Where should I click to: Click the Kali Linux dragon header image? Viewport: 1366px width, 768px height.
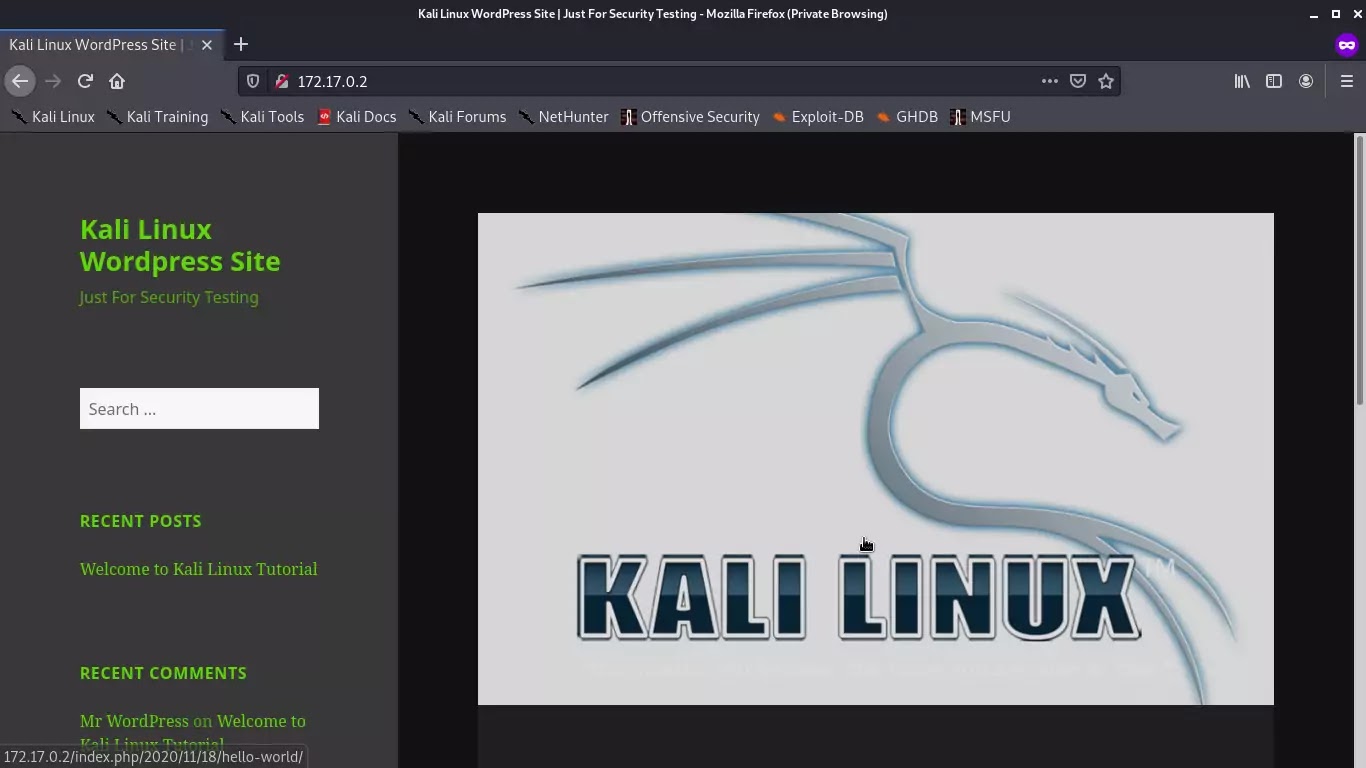[x=876, y=459]
